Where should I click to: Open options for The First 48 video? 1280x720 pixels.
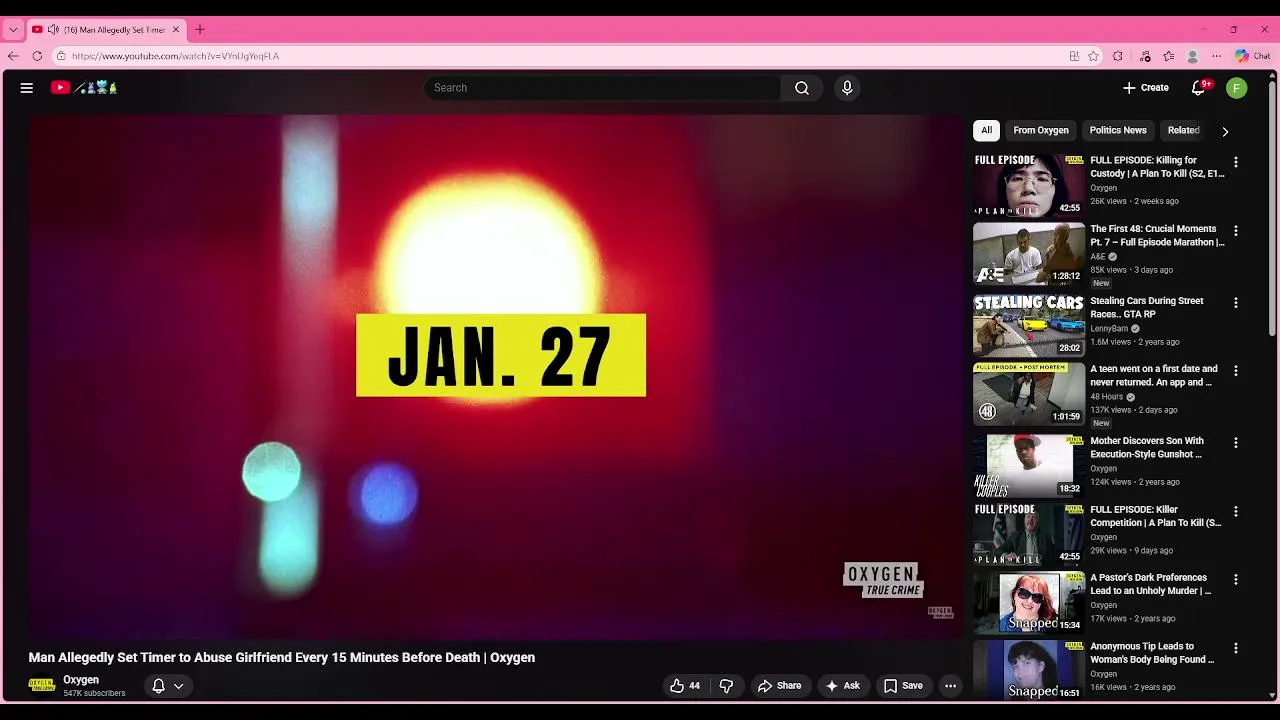click(x=1236, y=231)
